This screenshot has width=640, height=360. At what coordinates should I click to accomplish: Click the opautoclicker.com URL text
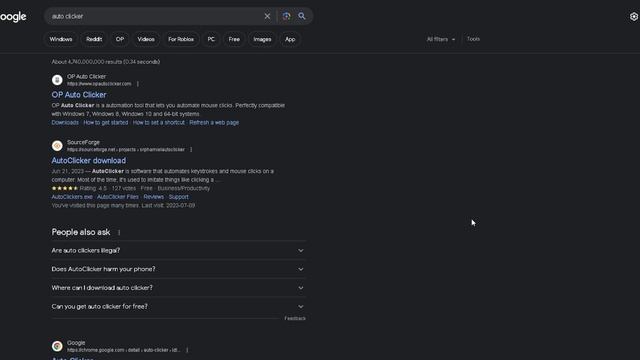pyautogui.click(x=99, y=84)
